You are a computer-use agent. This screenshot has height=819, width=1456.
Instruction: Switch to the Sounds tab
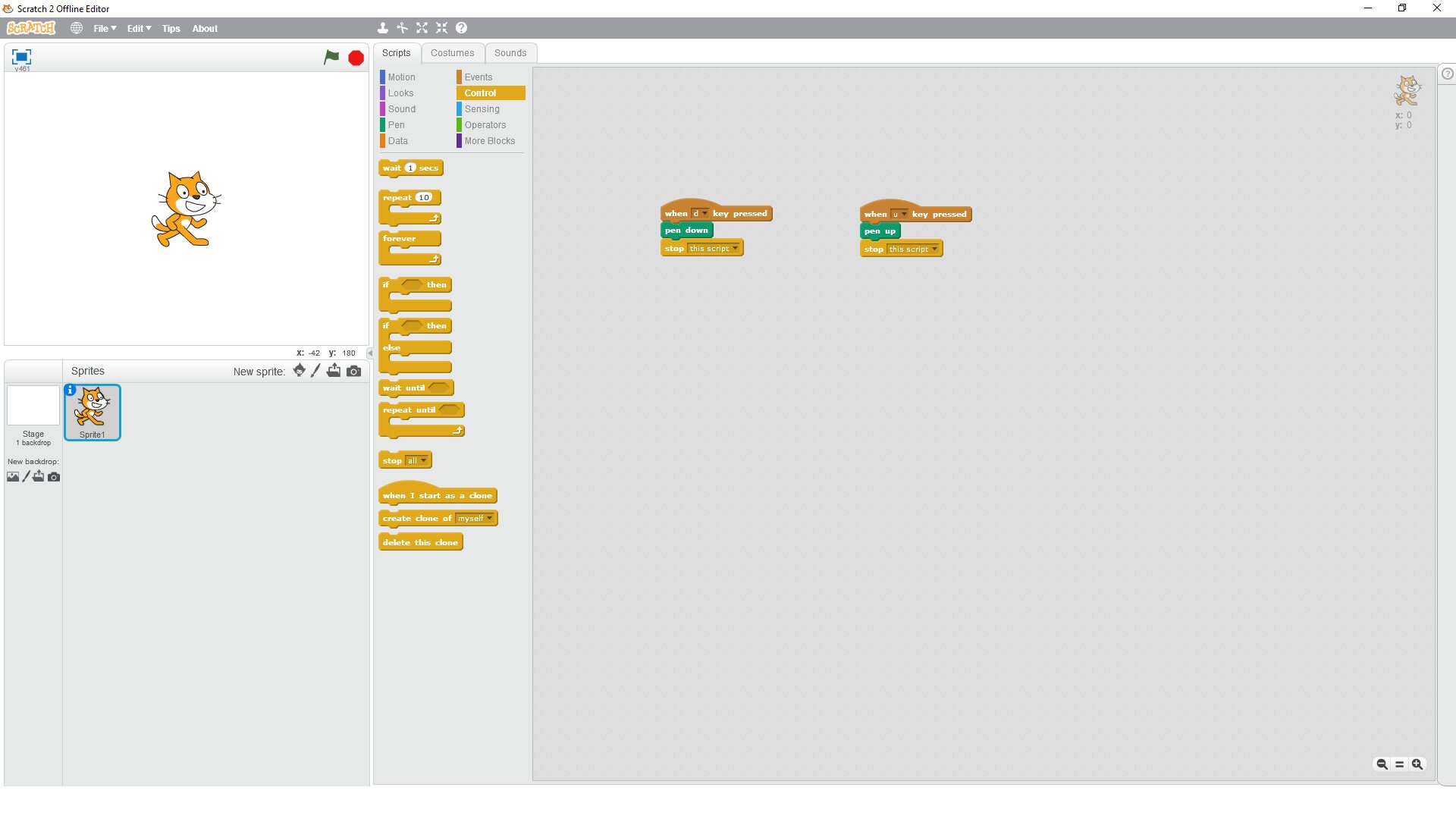click(510, 53)
